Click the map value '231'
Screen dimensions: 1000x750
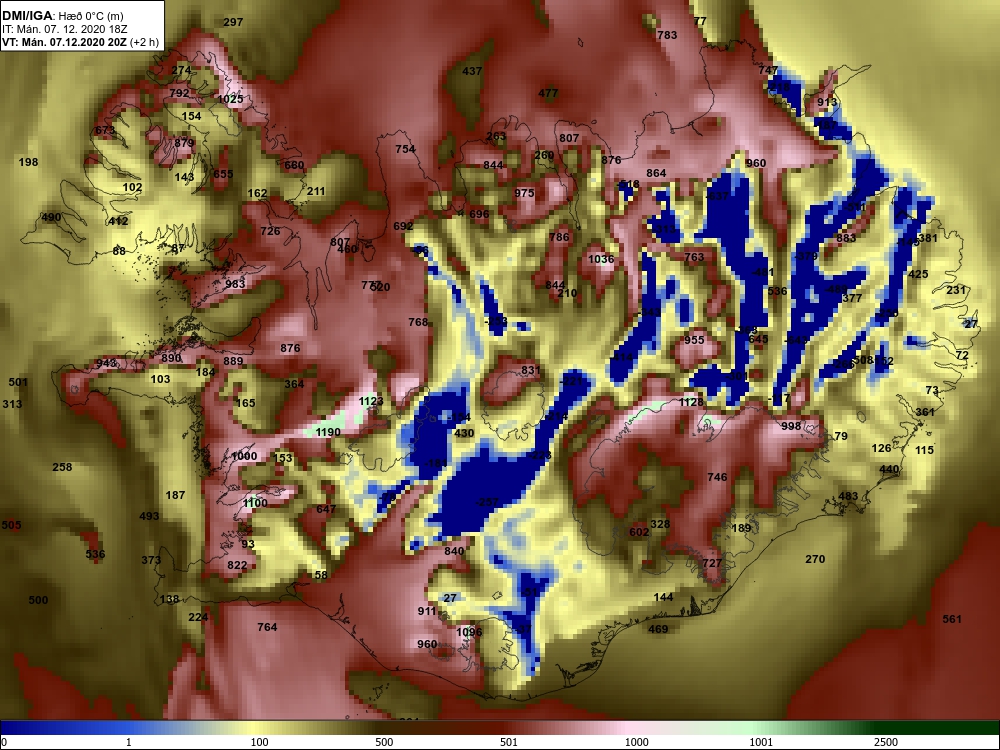956,290
